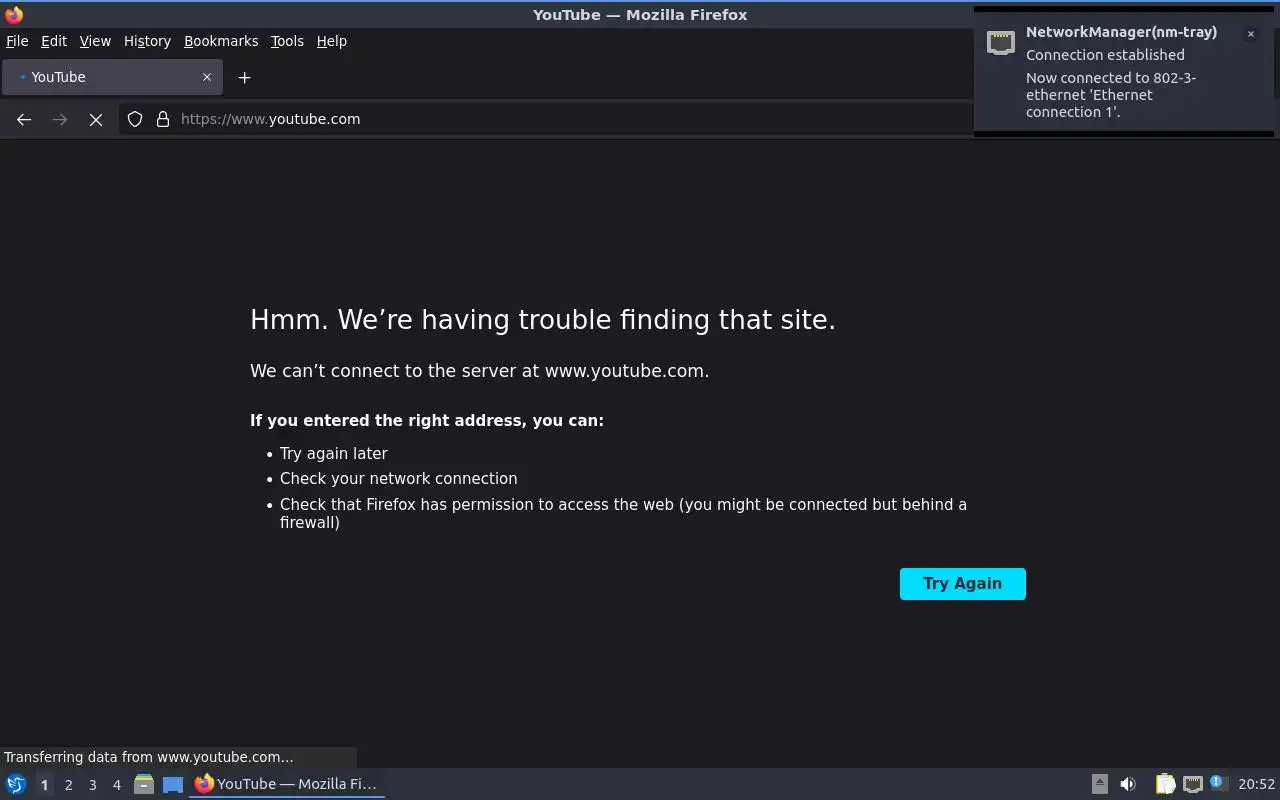Viewport: 1280px width, 800px height.
Task: Click the 'Connection established' notification text
Action: coord(1105,55)
